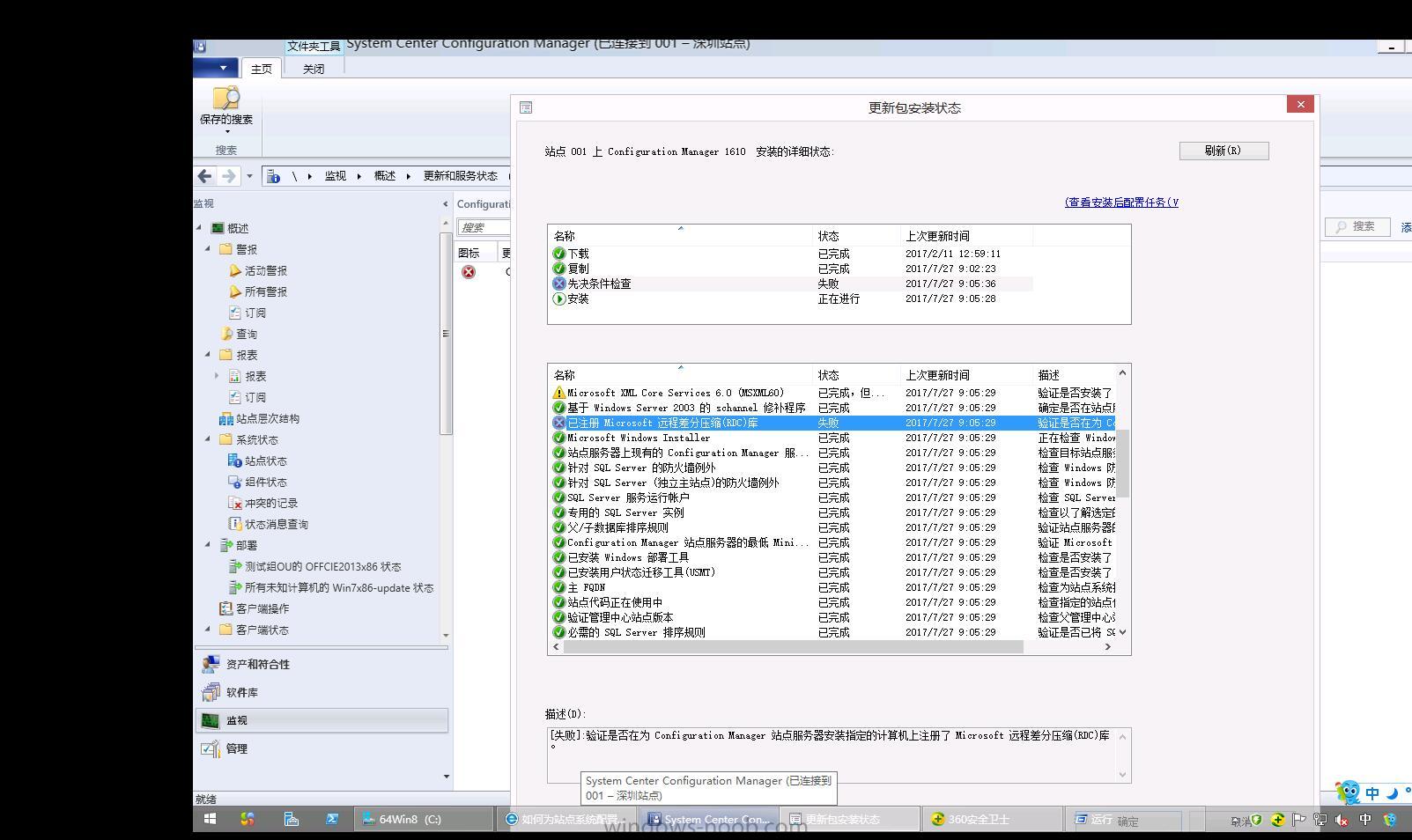Collapse the 警报 tree node
The width and height of the screenshot is (1412, 840).
click(208, 248)
